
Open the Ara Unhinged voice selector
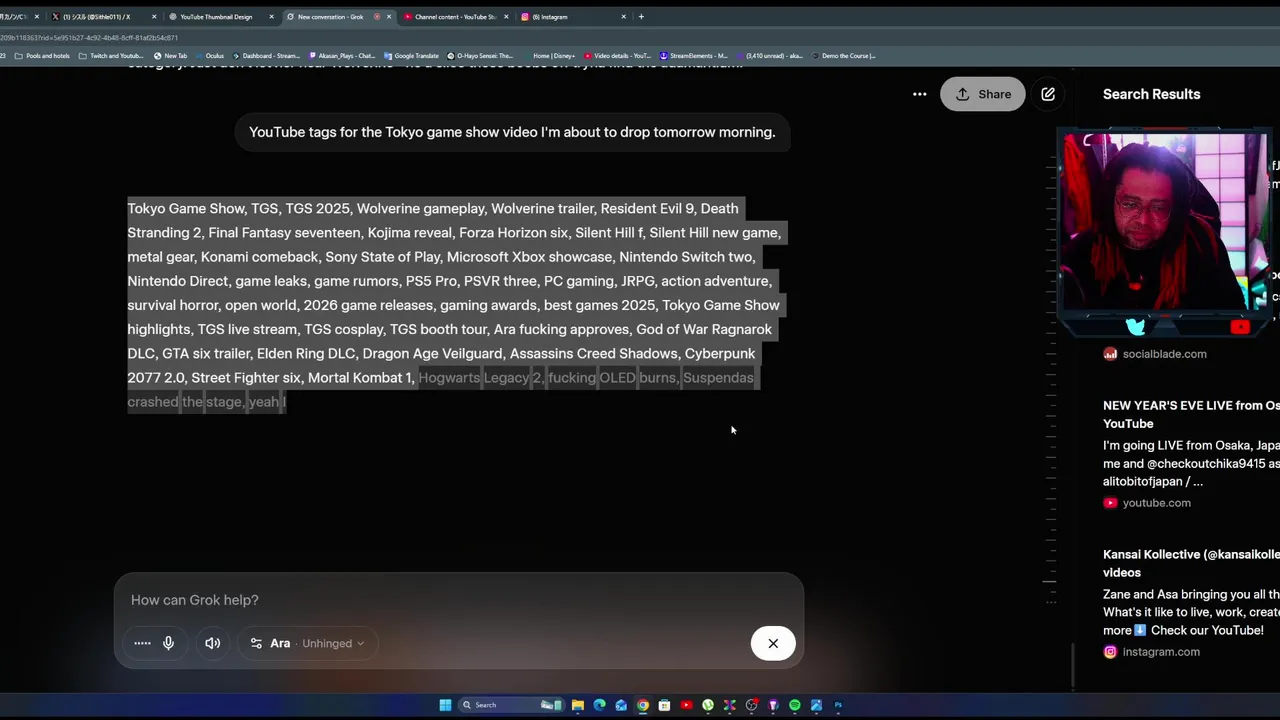coord(307,643)
